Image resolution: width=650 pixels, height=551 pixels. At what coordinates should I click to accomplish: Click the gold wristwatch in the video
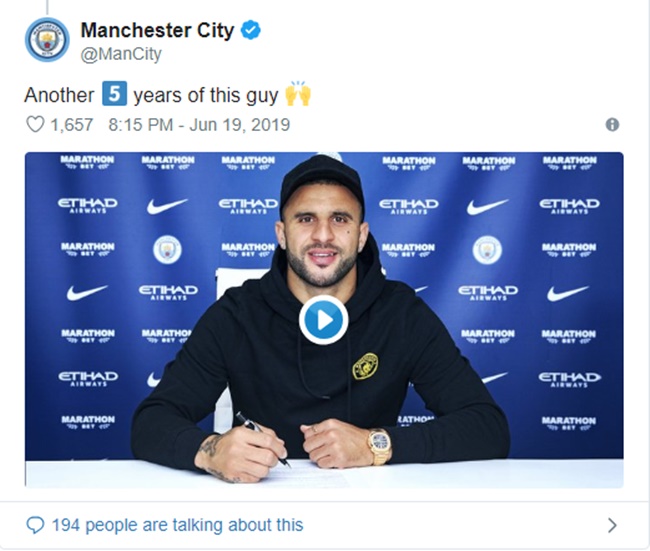[x=380, y=445]
